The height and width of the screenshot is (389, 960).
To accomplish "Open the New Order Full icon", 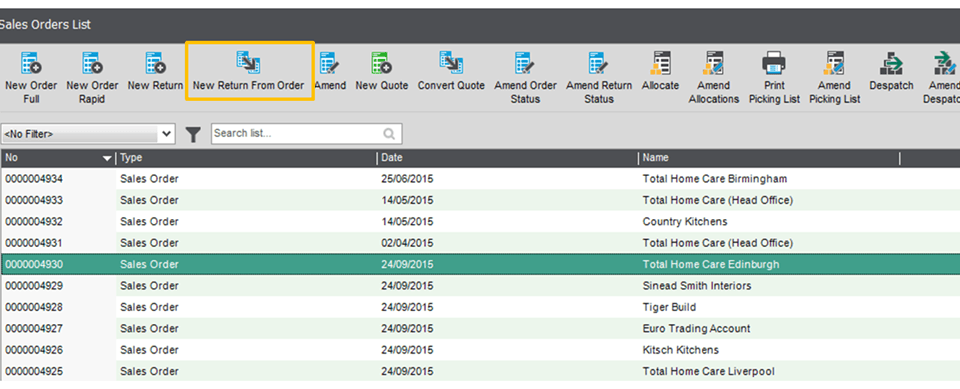I will click(31, 77).
